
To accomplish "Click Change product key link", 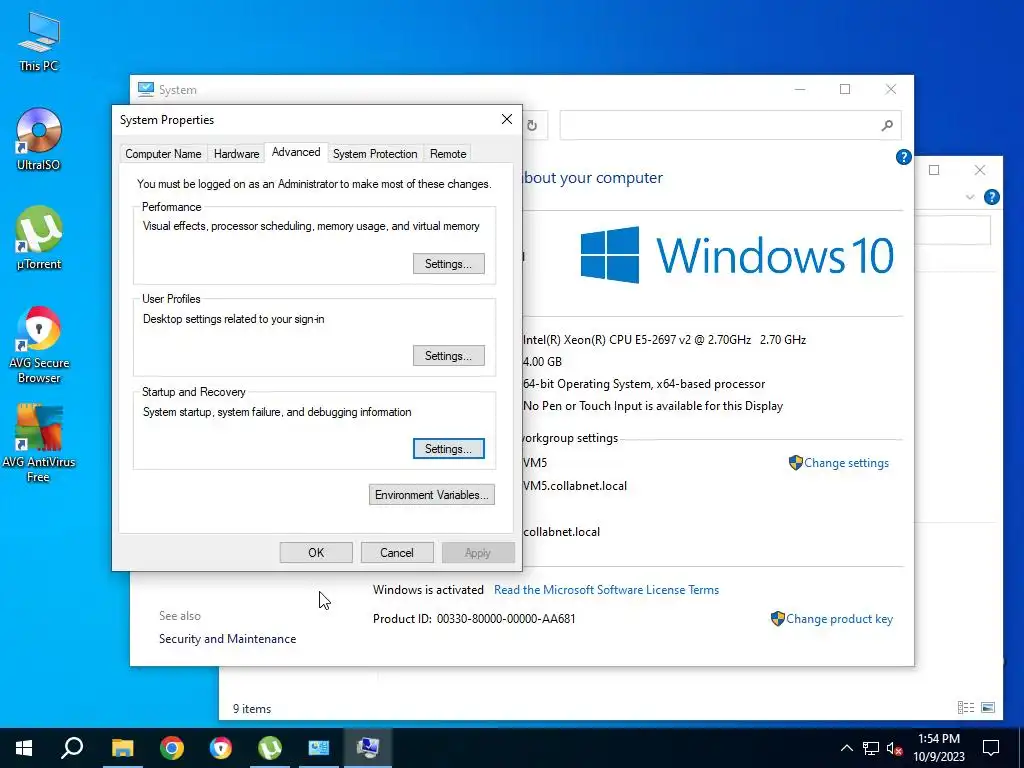I will (839, 619).
